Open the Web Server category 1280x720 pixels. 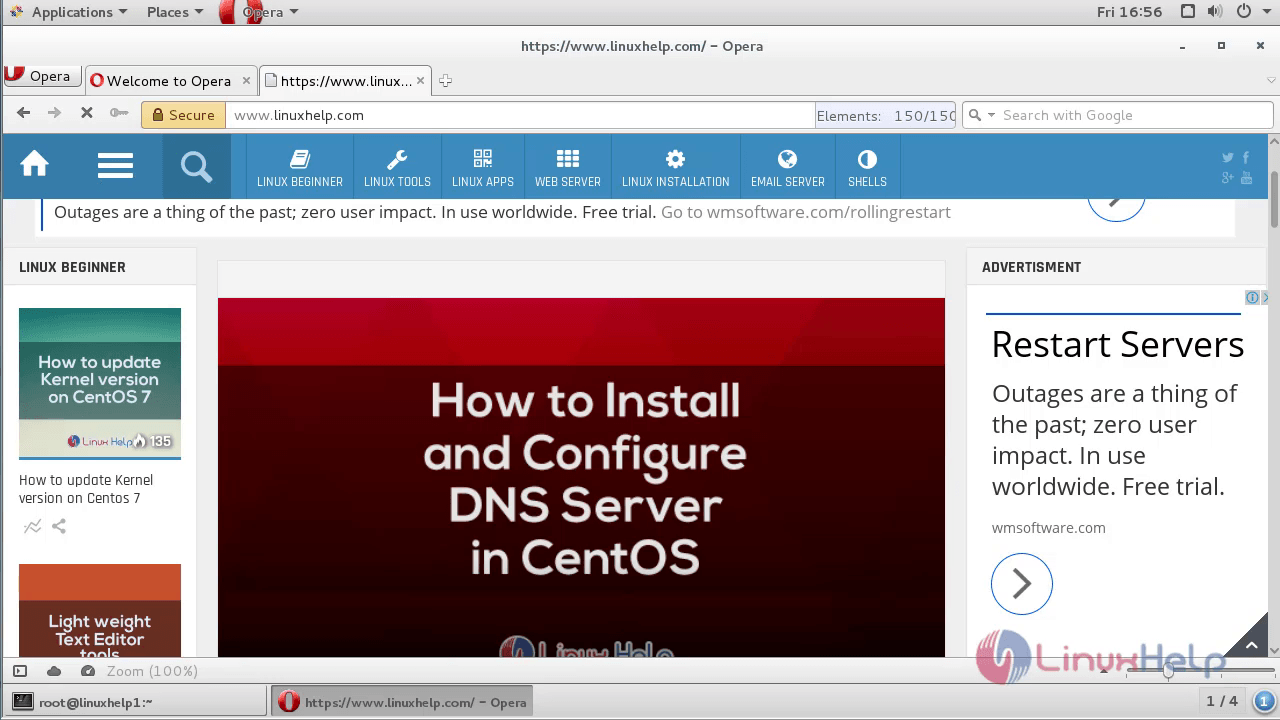567,168
